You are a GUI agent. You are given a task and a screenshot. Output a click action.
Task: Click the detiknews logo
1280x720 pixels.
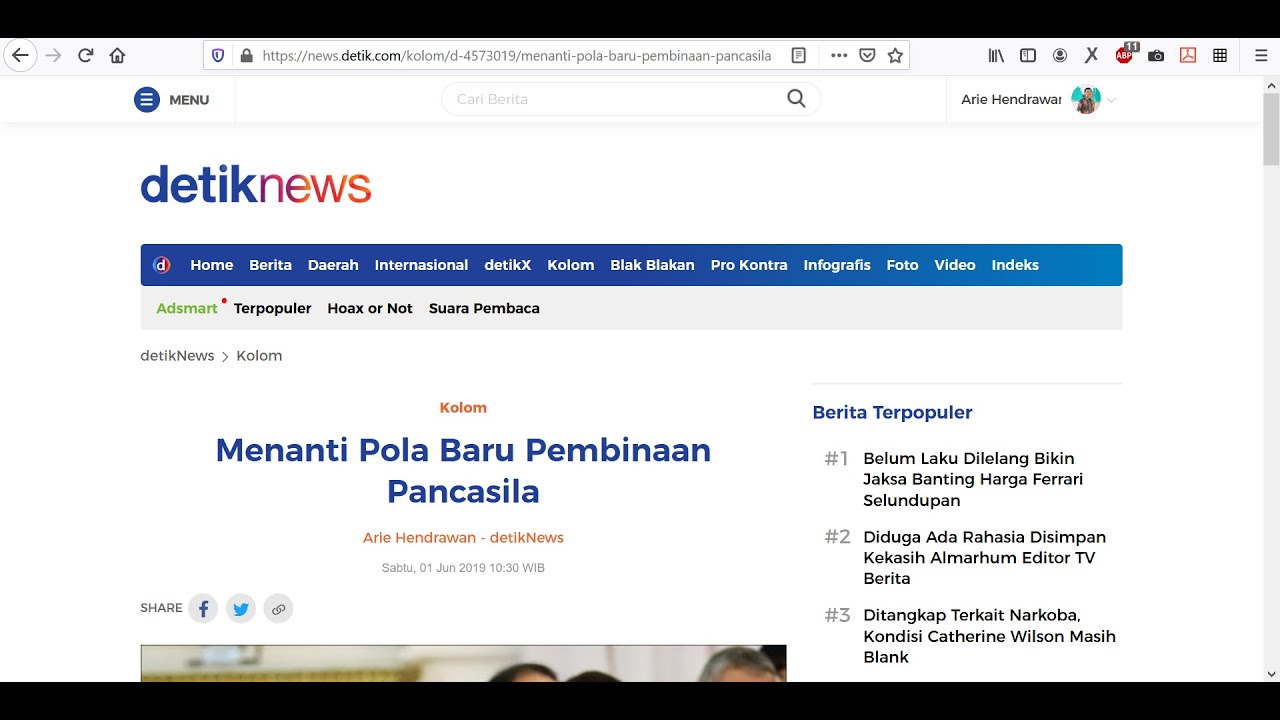256,184
